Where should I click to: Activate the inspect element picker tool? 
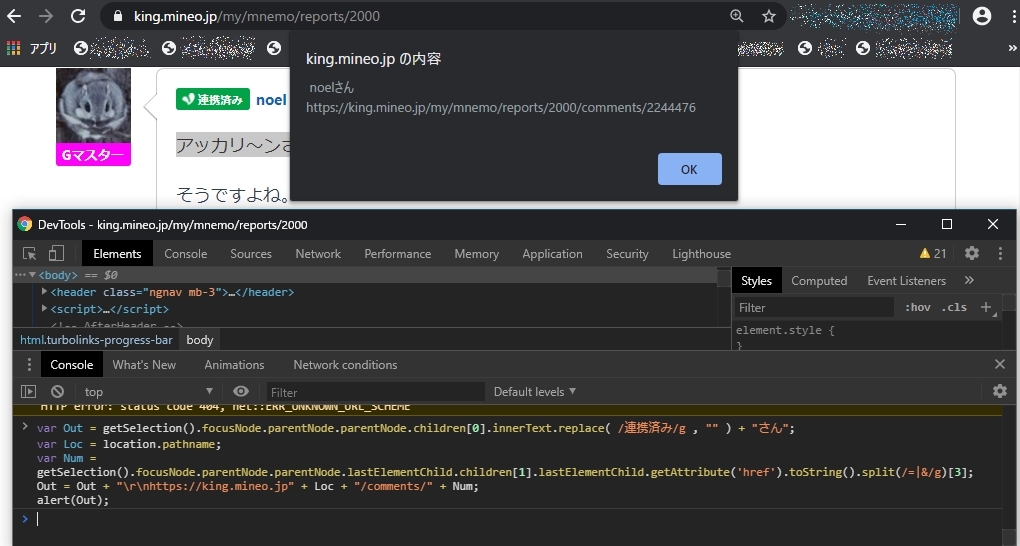click(30, 254)
